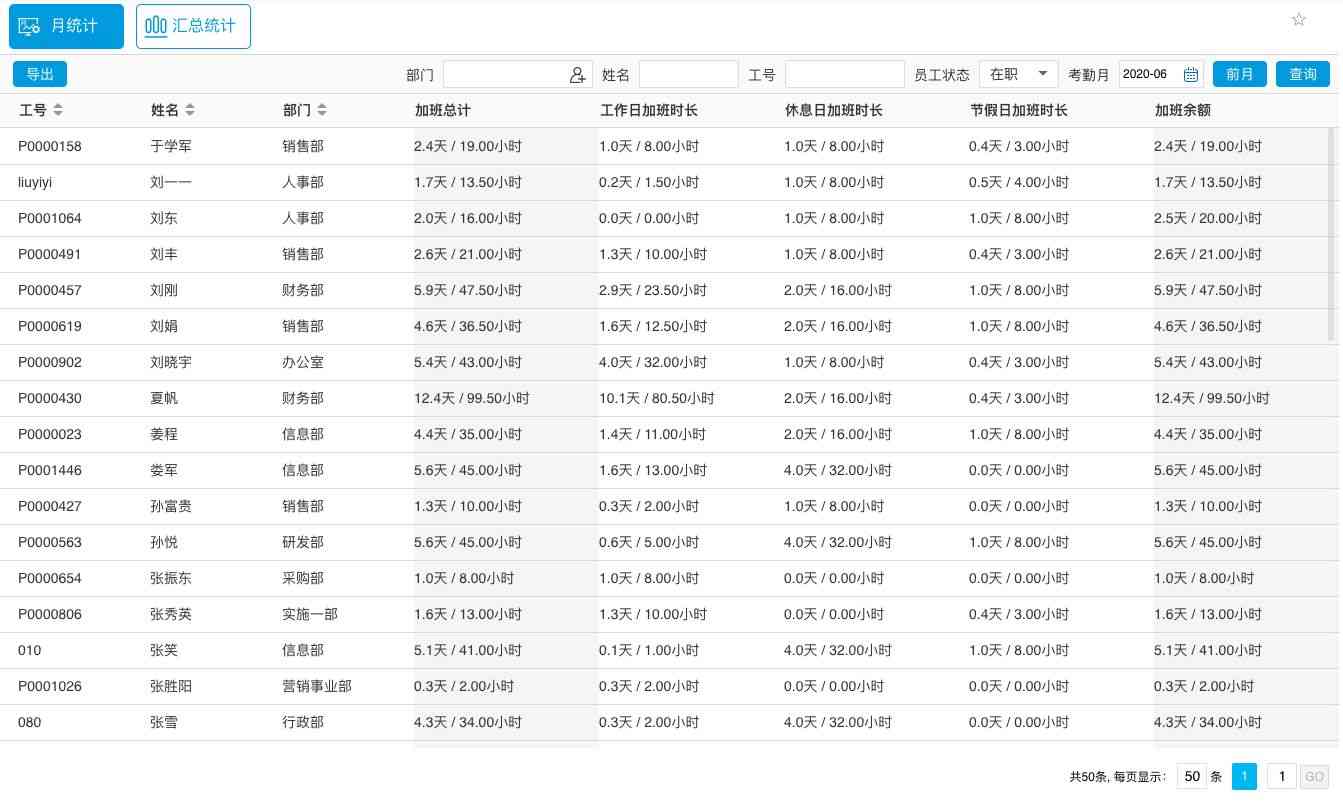Select the row for employee 夏帆
The height and width of the screenshot is (803, 1343).
click(x=165, y=398)
